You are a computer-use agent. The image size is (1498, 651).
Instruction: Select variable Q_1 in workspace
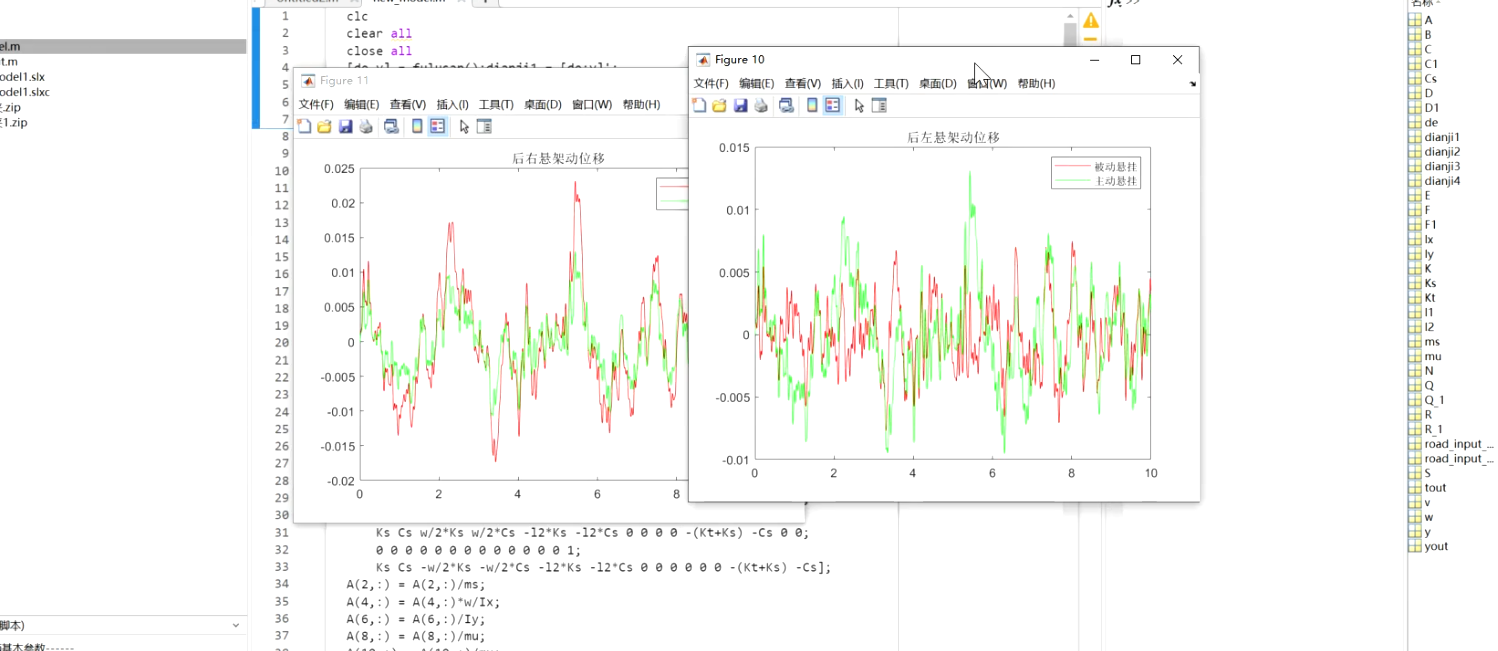click(1434, 400)
